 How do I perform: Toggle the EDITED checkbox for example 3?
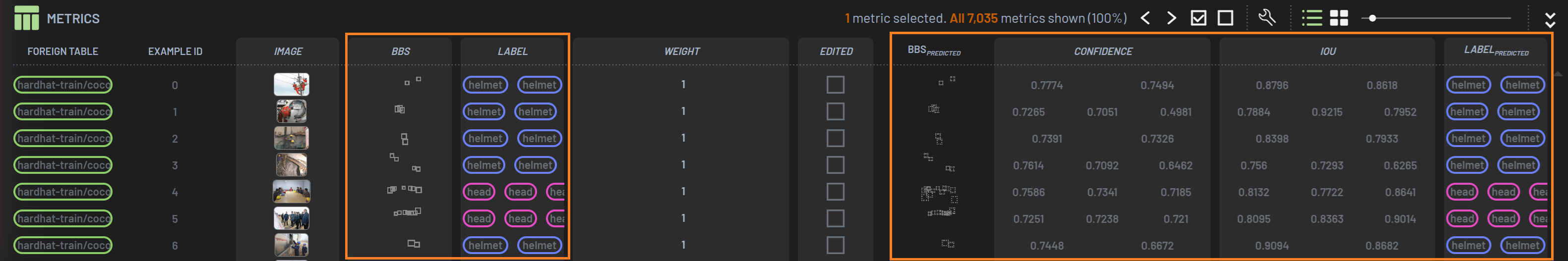click(x=835, y=165)
